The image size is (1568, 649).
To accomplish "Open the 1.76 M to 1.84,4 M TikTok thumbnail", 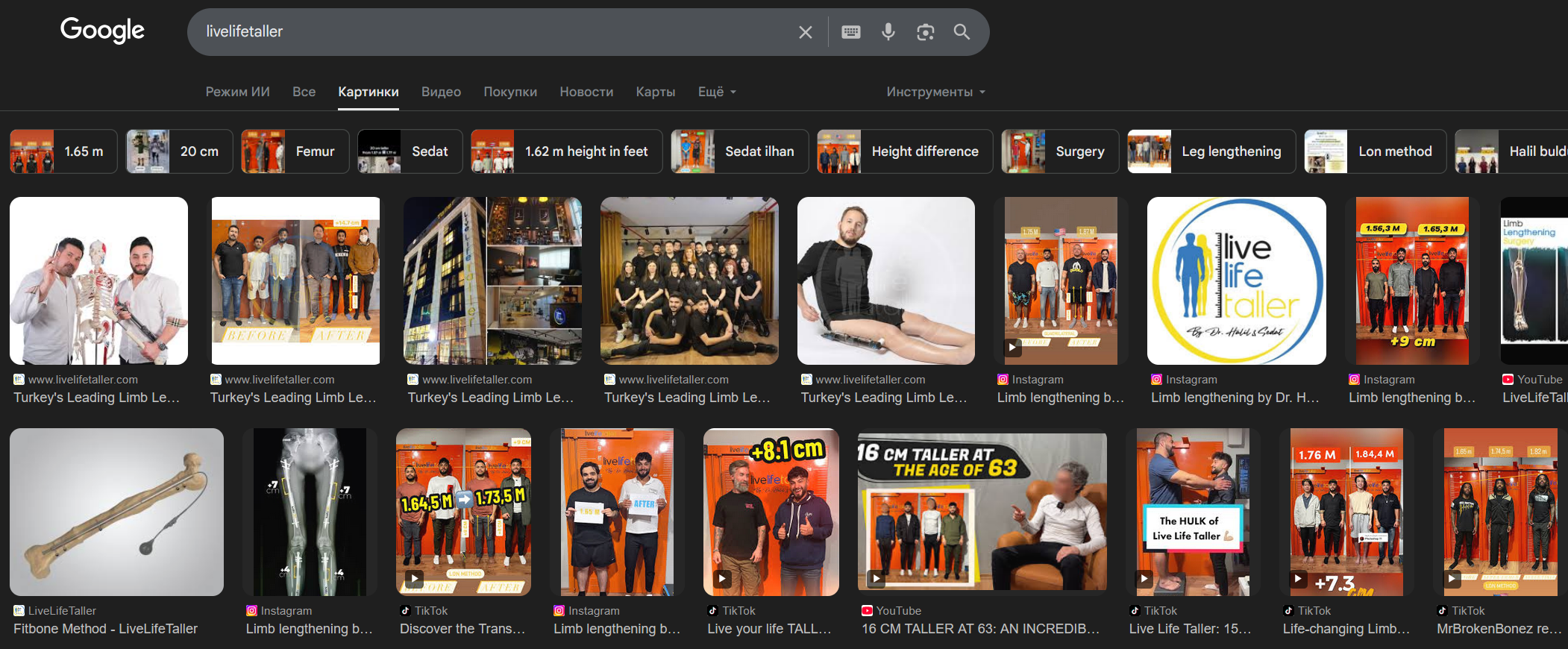I will tap(1346, 512).
